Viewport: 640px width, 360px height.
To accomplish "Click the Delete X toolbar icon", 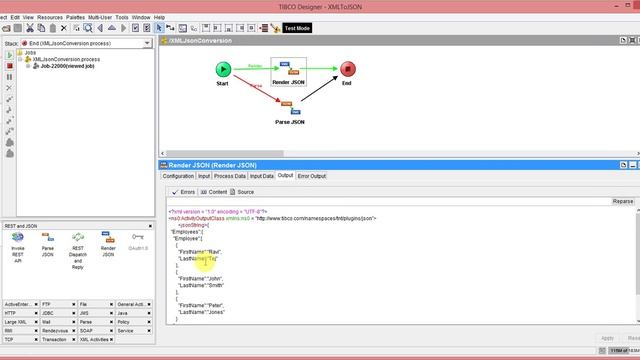I will click(64, 28).
